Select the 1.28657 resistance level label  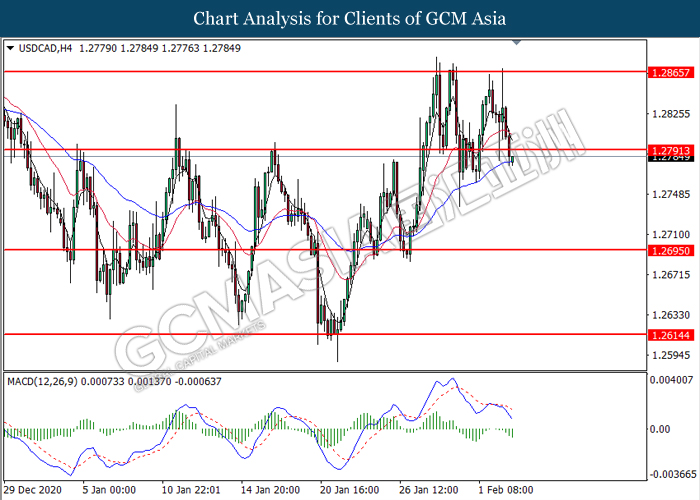671,72
